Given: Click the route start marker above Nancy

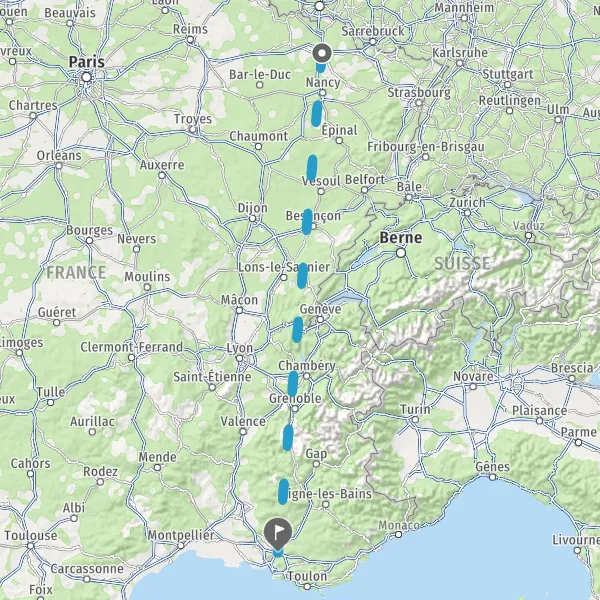Looking at the screenshot, I should [322, 54].
